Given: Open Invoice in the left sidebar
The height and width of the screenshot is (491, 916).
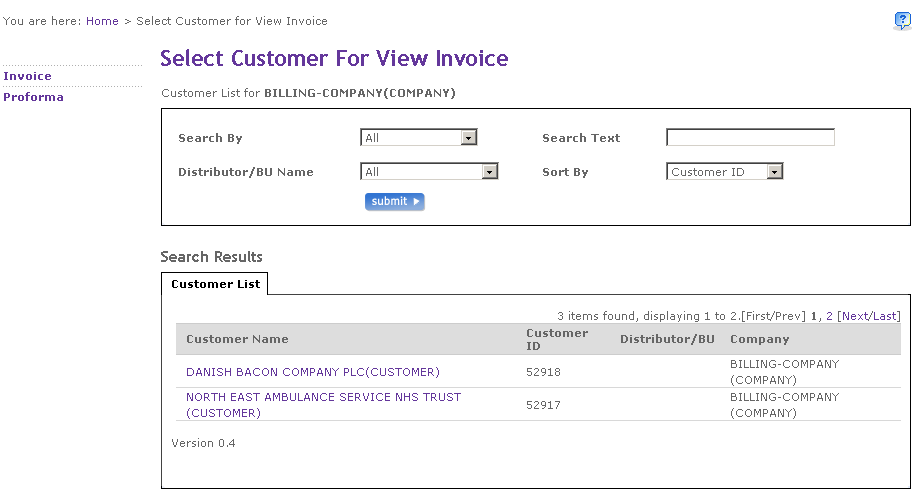Looking at the screenshot, I should 27,76.
